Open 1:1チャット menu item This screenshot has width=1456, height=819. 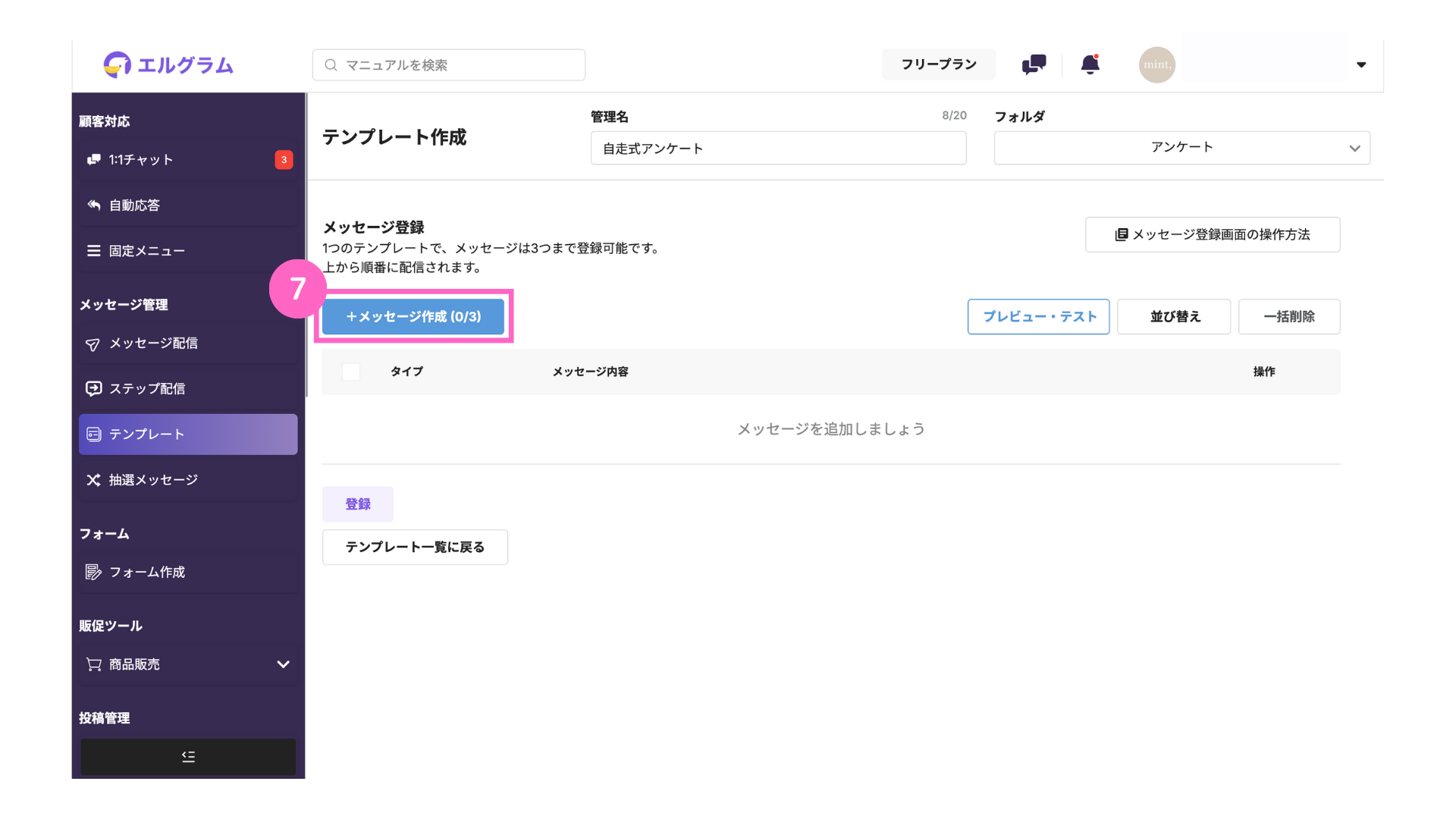point(188,159)
